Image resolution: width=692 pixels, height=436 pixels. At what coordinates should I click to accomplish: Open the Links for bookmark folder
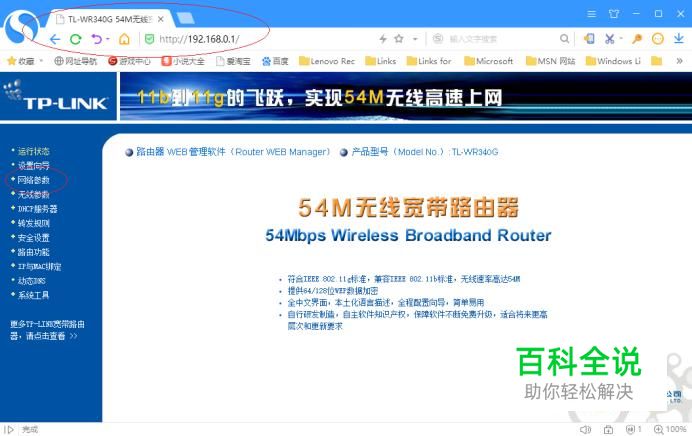point(429,61)
